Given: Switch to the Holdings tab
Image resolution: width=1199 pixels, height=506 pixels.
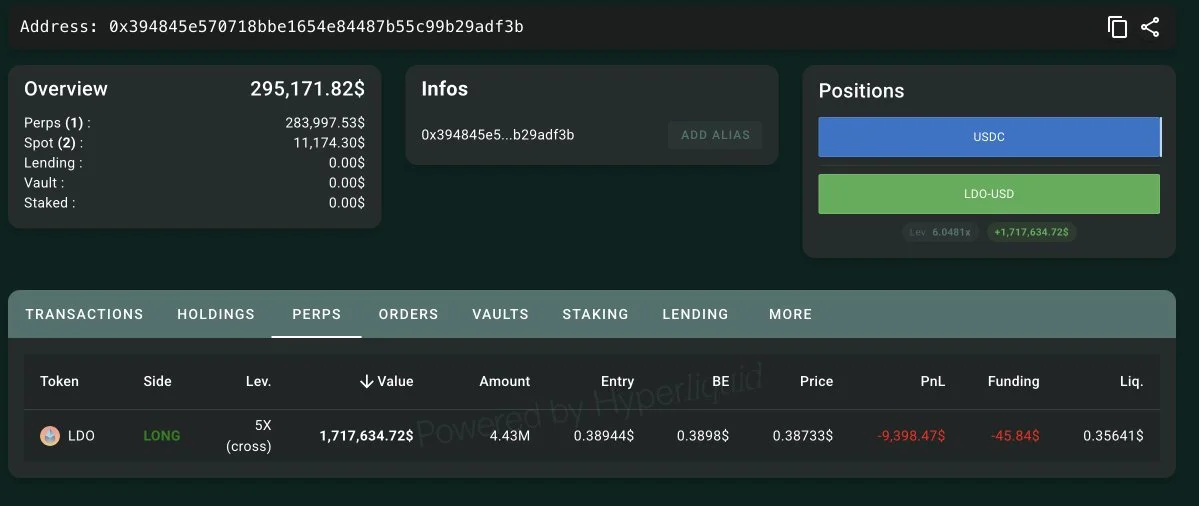Looking at the screenshot, I should 216,314.
